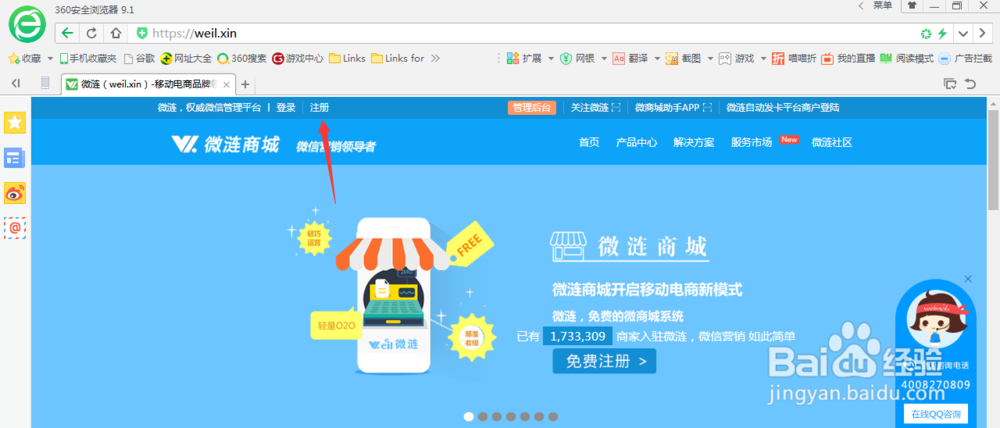The width and height of the screenshot is (1000, 428).
Task: Open the sidebar news reader icon
Action: 15,158
